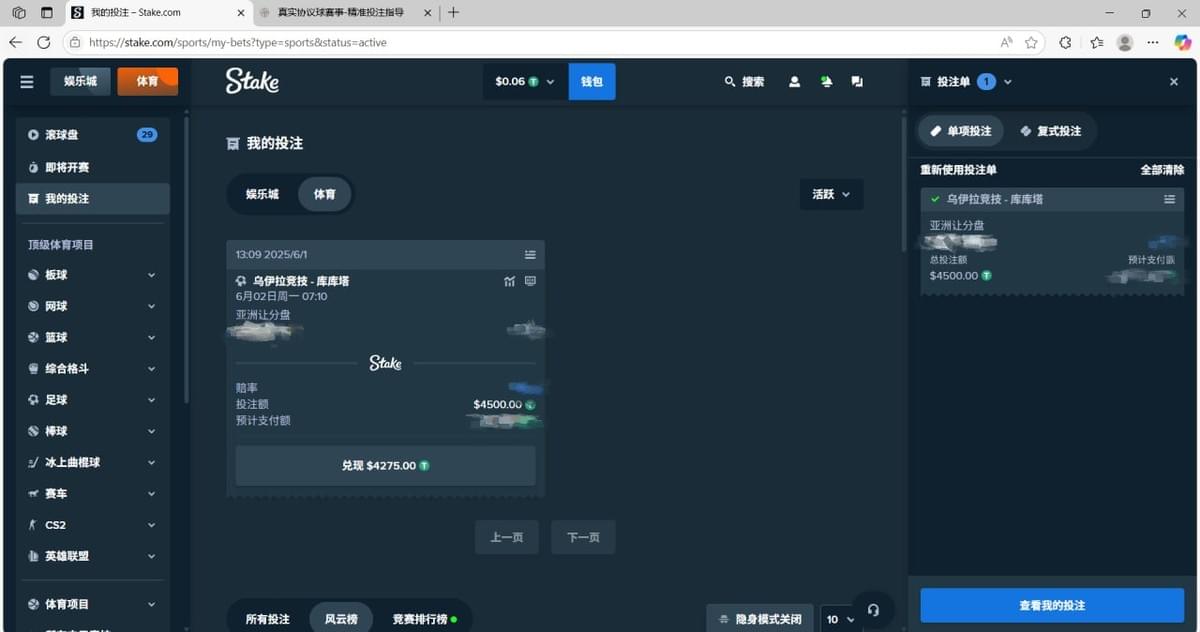Screen dimensions: 1200x632
Task: Open balance currency dropdown
Action: pos(525,82)
